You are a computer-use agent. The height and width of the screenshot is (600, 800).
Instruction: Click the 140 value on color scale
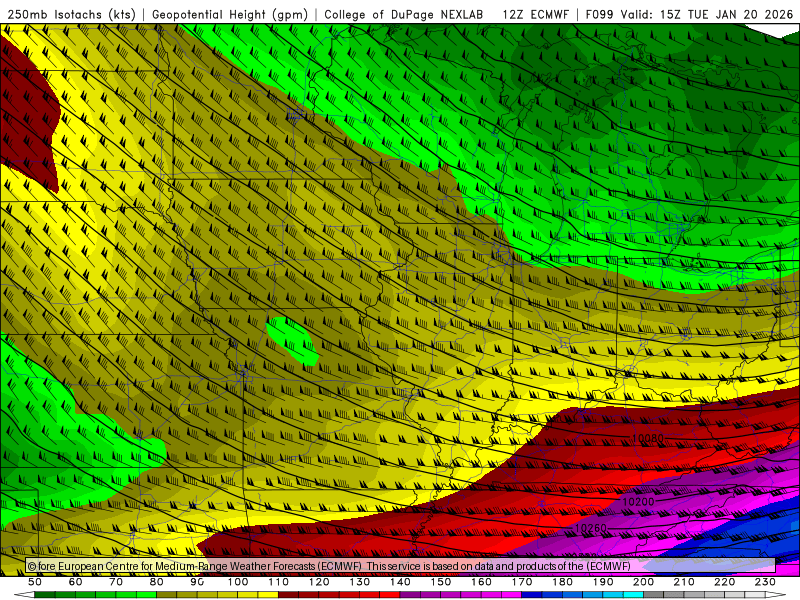400,582
